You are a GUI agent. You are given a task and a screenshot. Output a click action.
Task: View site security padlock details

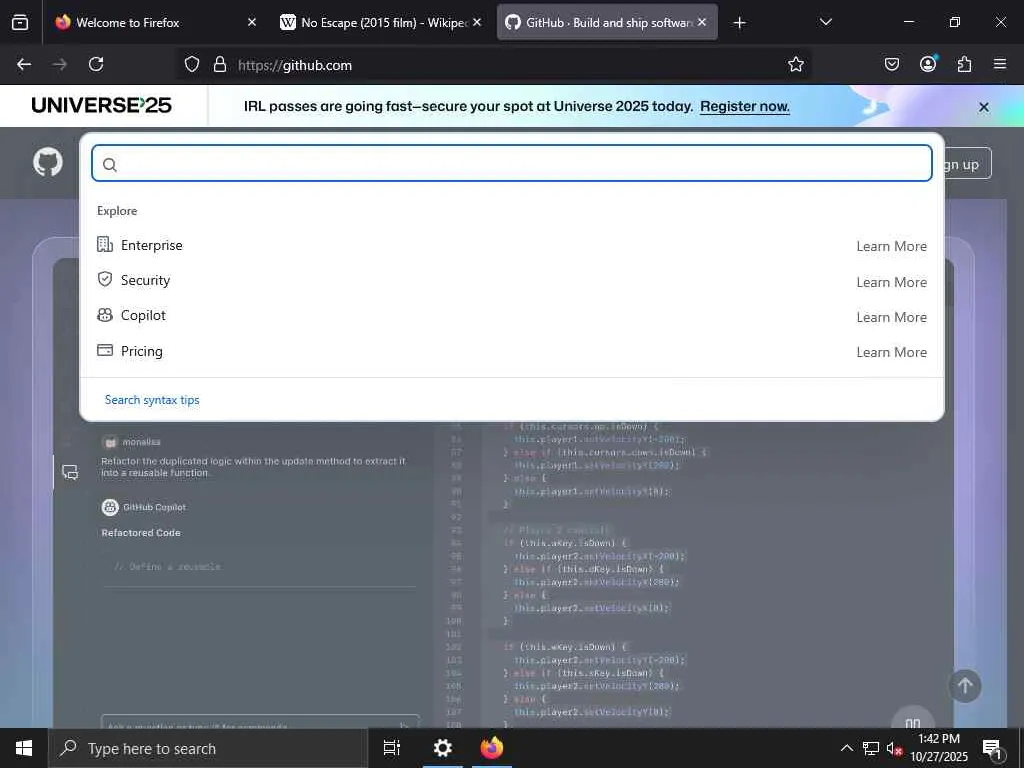(x=220, y=65)
